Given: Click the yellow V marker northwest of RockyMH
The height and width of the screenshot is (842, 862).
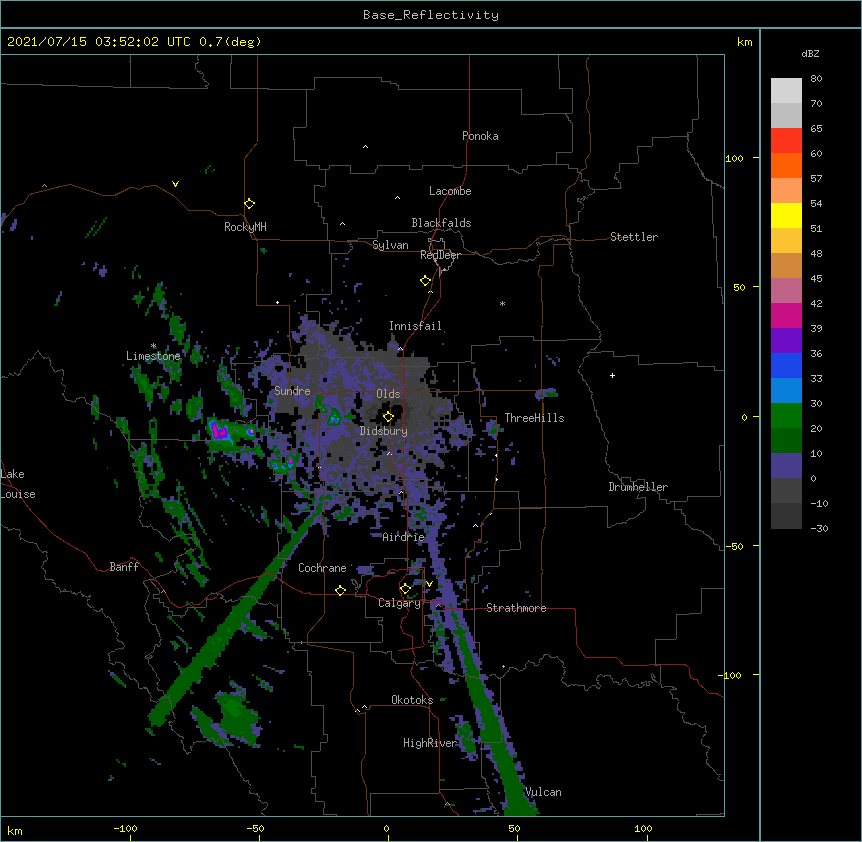Looking at the screenshot, I should click(175, 184).
